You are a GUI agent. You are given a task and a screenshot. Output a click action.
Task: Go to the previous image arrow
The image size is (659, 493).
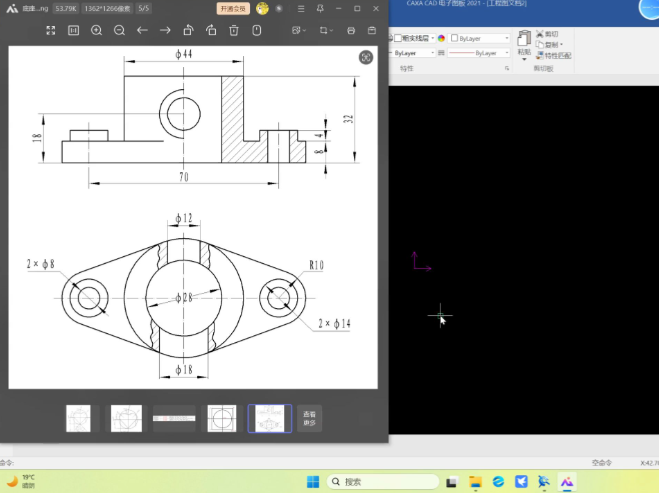pyautogui.click(x=143, y=30)
